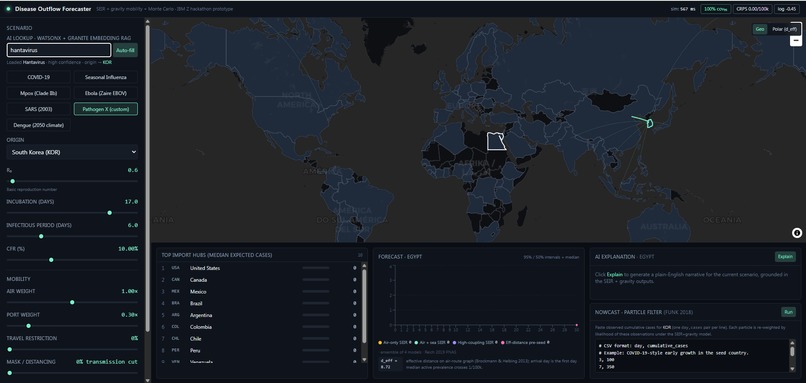The image size is (806, 383).
Task: Switch map to Geo view
Action: click(x=759, y=29)
